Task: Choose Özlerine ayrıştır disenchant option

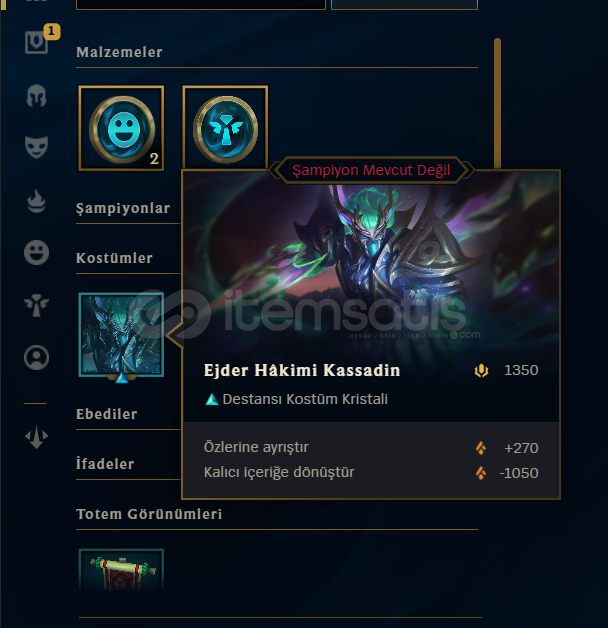Action: [x=371, y=447]
